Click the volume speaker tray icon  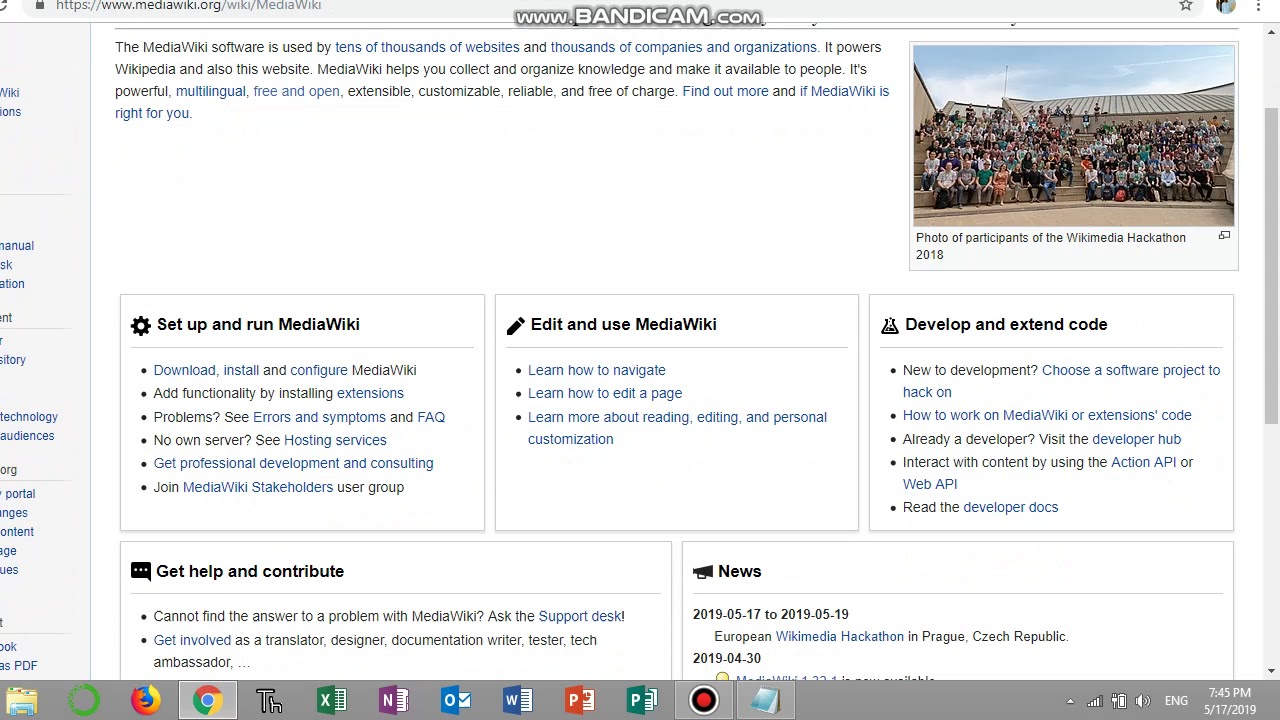coord(1143,701)
